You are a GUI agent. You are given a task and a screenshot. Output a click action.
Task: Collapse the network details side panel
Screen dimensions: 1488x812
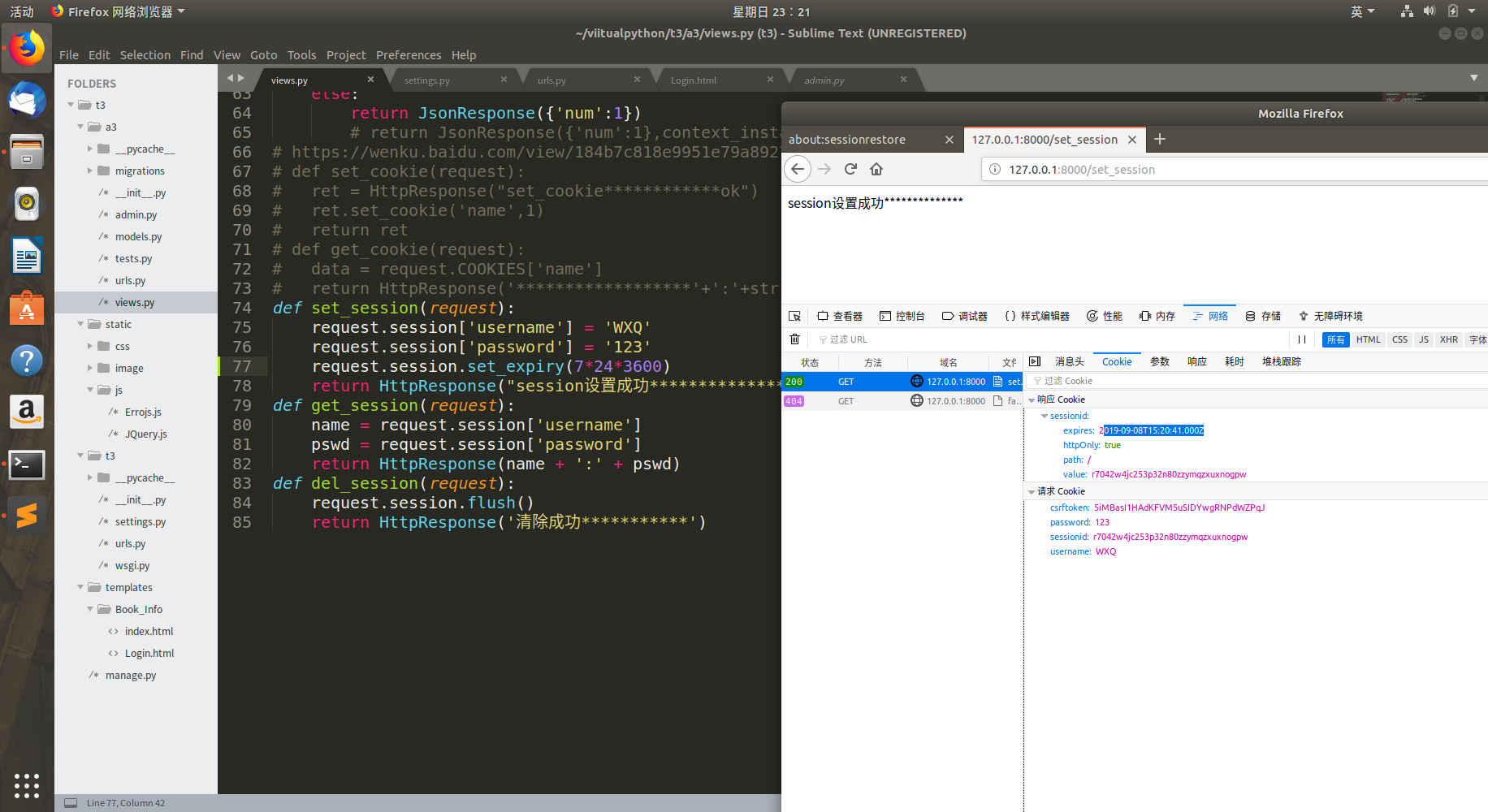1035,361
